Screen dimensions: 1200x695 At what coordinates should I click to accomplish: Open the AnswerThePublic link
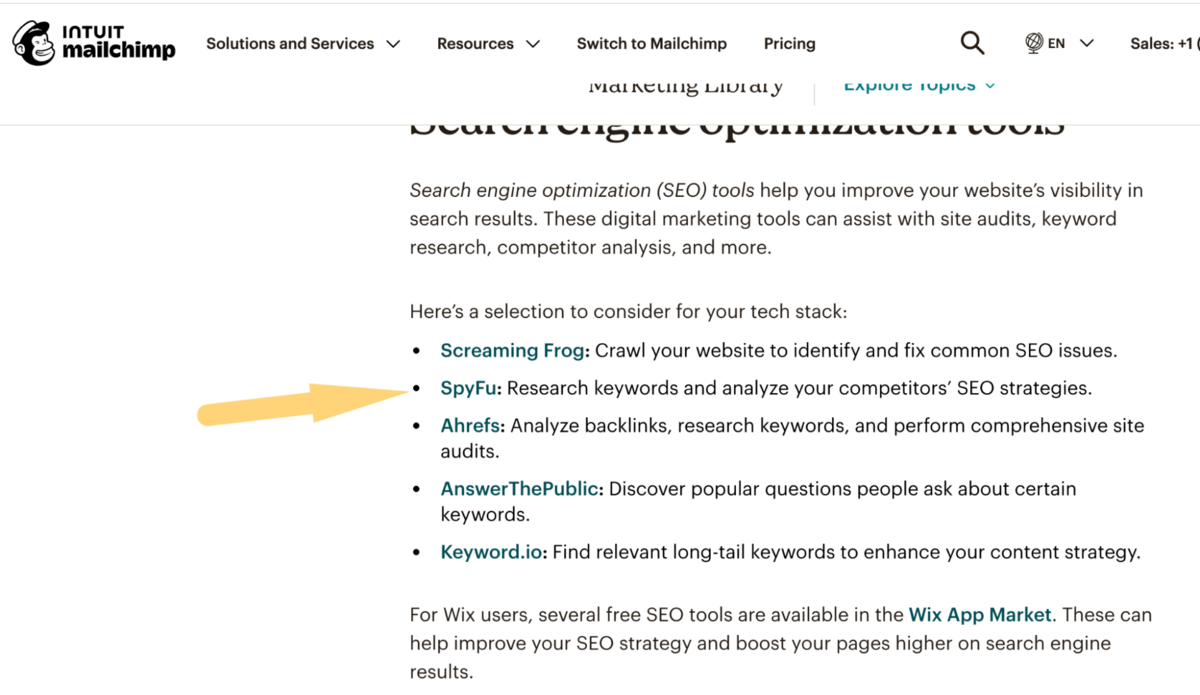pos(519,490)
